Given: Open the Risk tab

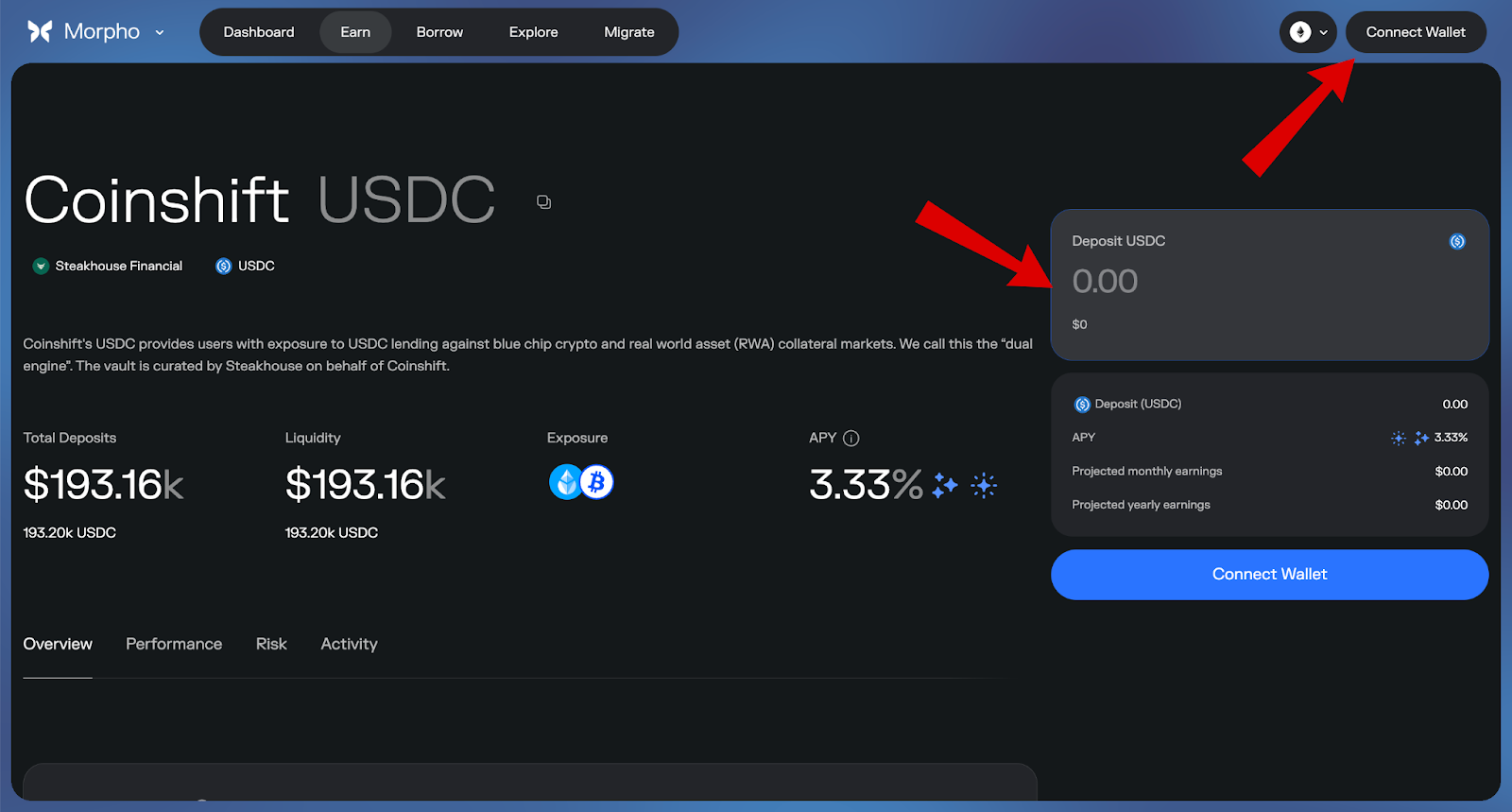Looking at the screenshot, I should 271,645.
